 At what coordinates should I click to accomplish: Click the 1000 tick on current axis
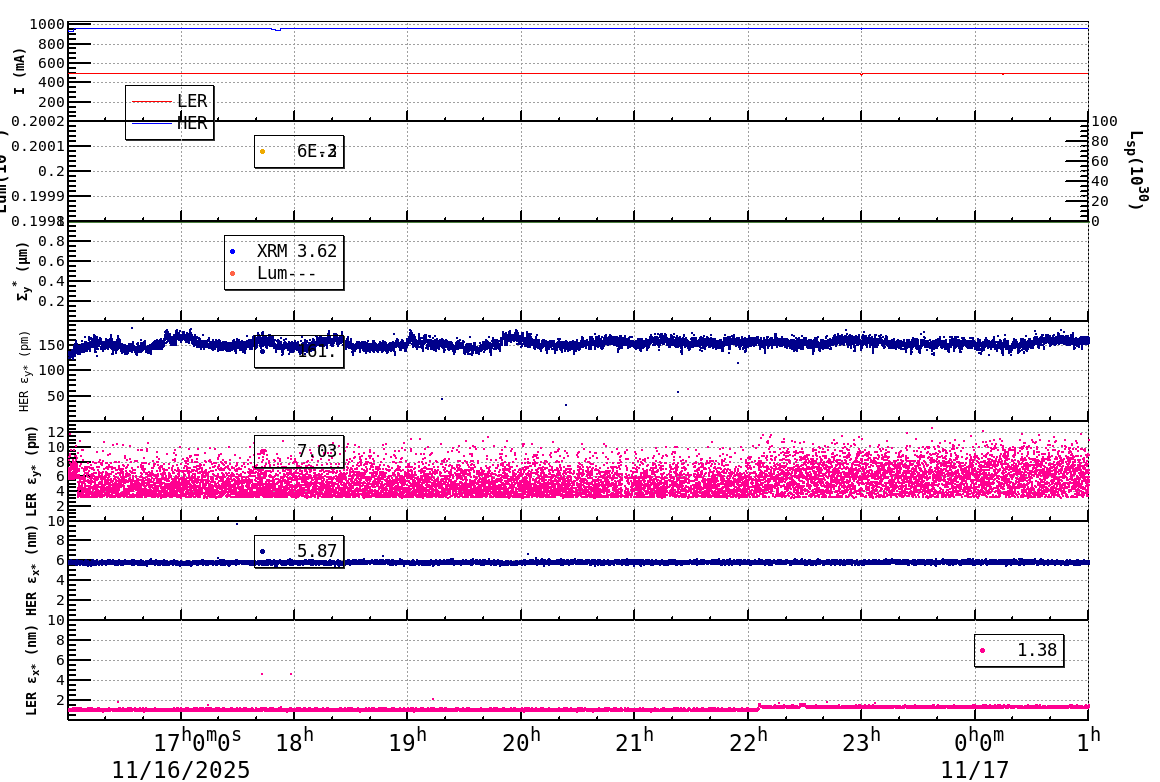(47, 24)
